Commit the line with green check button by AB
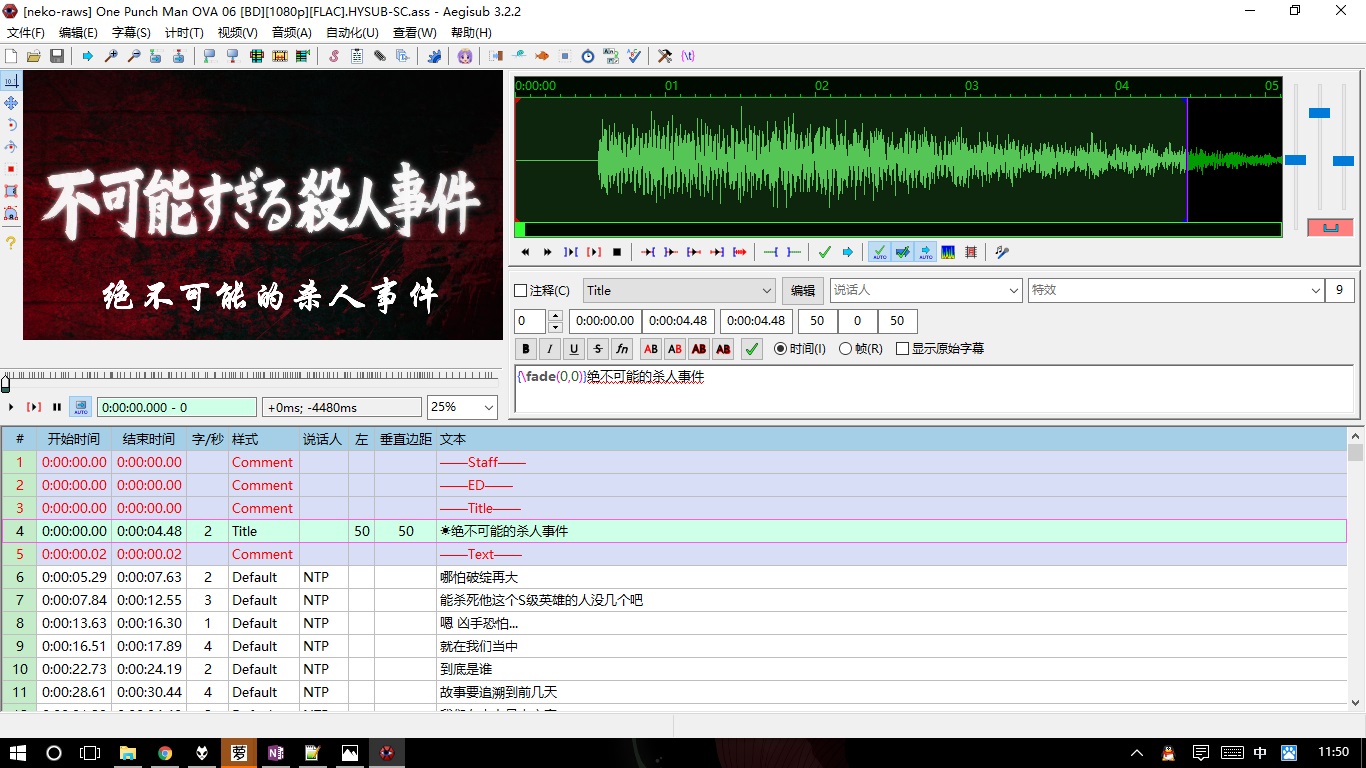The width and height of the screenshot is (1366, 768). tap(752, 349)
